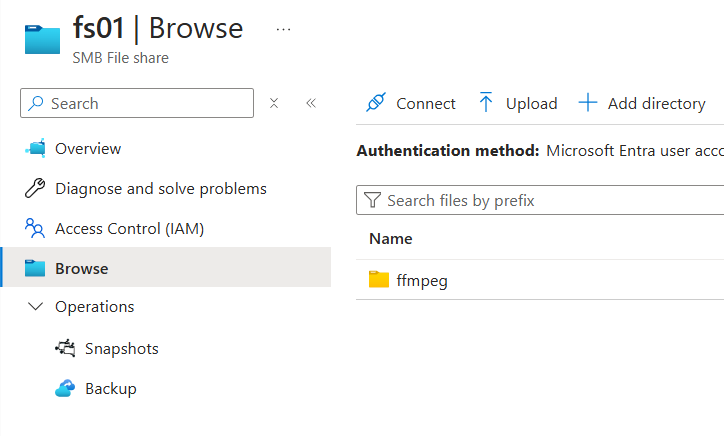Viewport: 724px width, 436px height.
Task: Open Diagnose and solve problems
Action: (160, 189)
